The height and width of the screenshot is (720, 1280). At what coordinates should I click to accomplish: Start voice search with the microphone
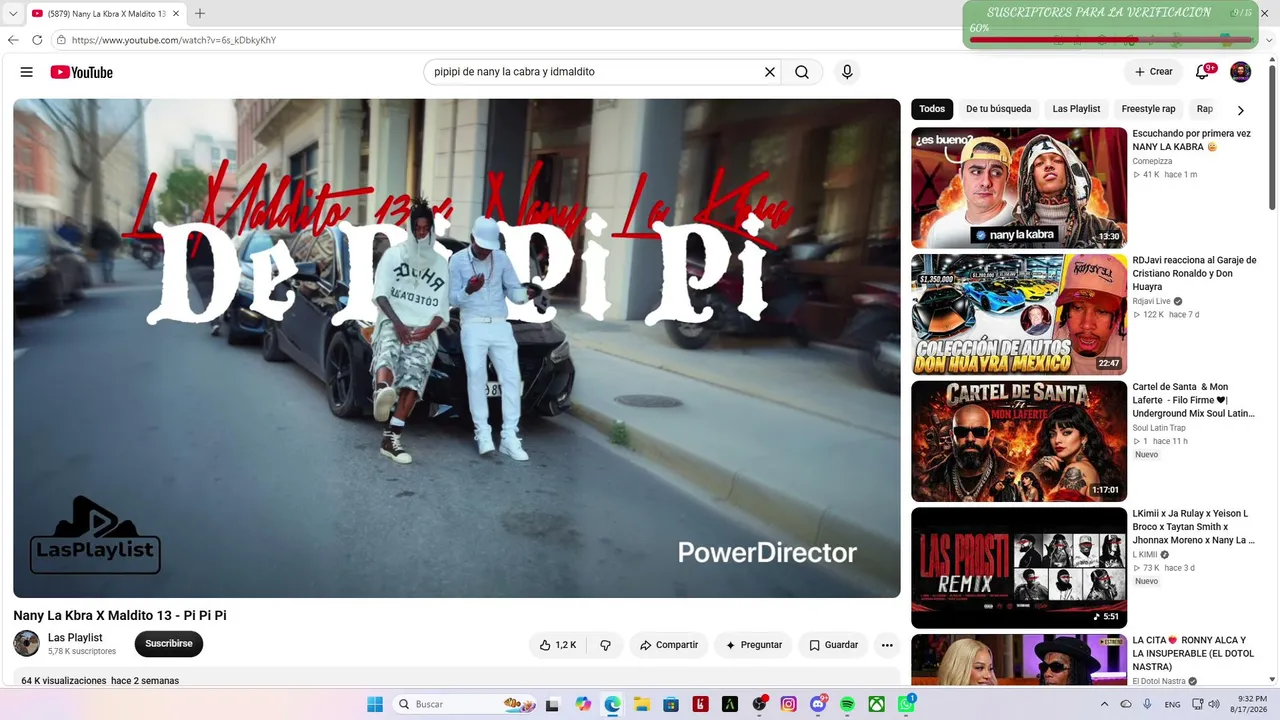click(847, 72)
